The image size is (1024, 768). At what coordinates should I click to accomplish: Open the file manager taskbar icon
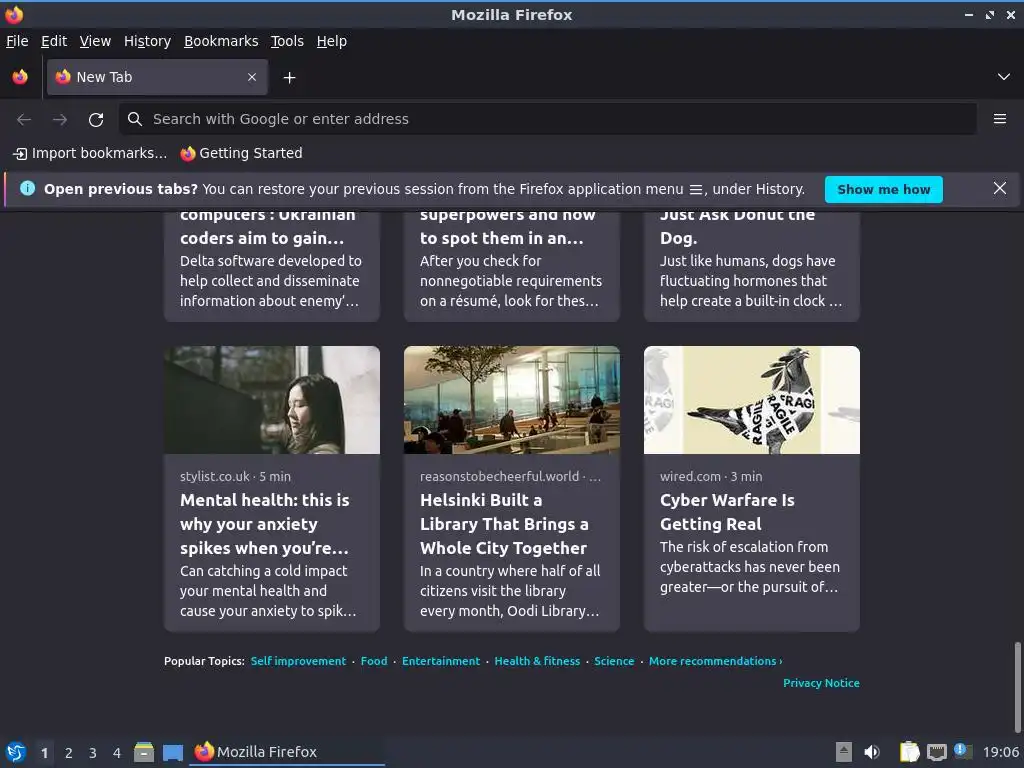[x=144, y=752]
